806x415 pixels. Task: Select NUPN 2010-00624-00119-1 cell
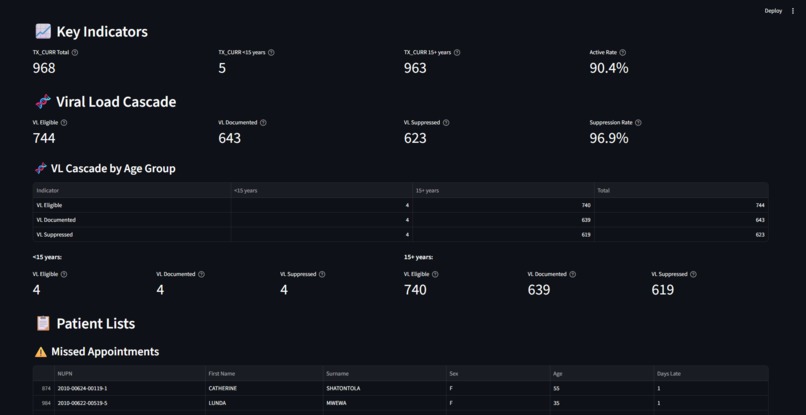tap(130, 388)
